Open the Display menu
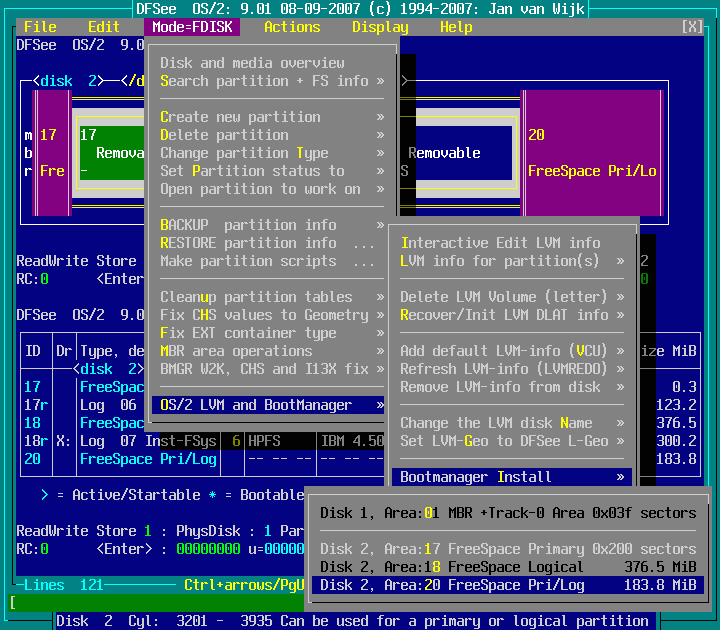Screen dimensions: 720x630 (x=380, y=27)
